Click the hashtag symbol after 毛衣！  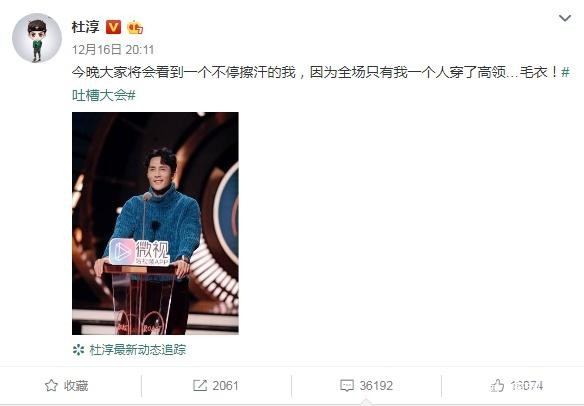(565, 72)
